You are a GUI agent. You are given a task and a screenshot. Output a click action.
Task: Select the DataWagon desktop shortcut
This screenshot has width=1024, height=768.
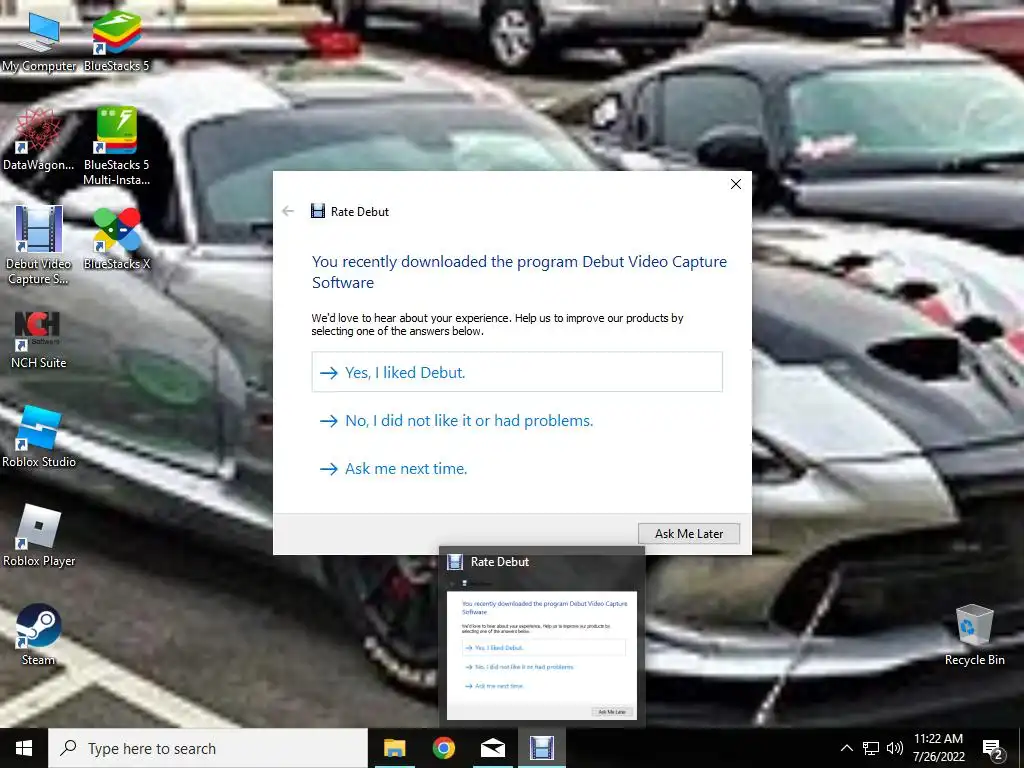pyautogui.click(x=39, y=140)
